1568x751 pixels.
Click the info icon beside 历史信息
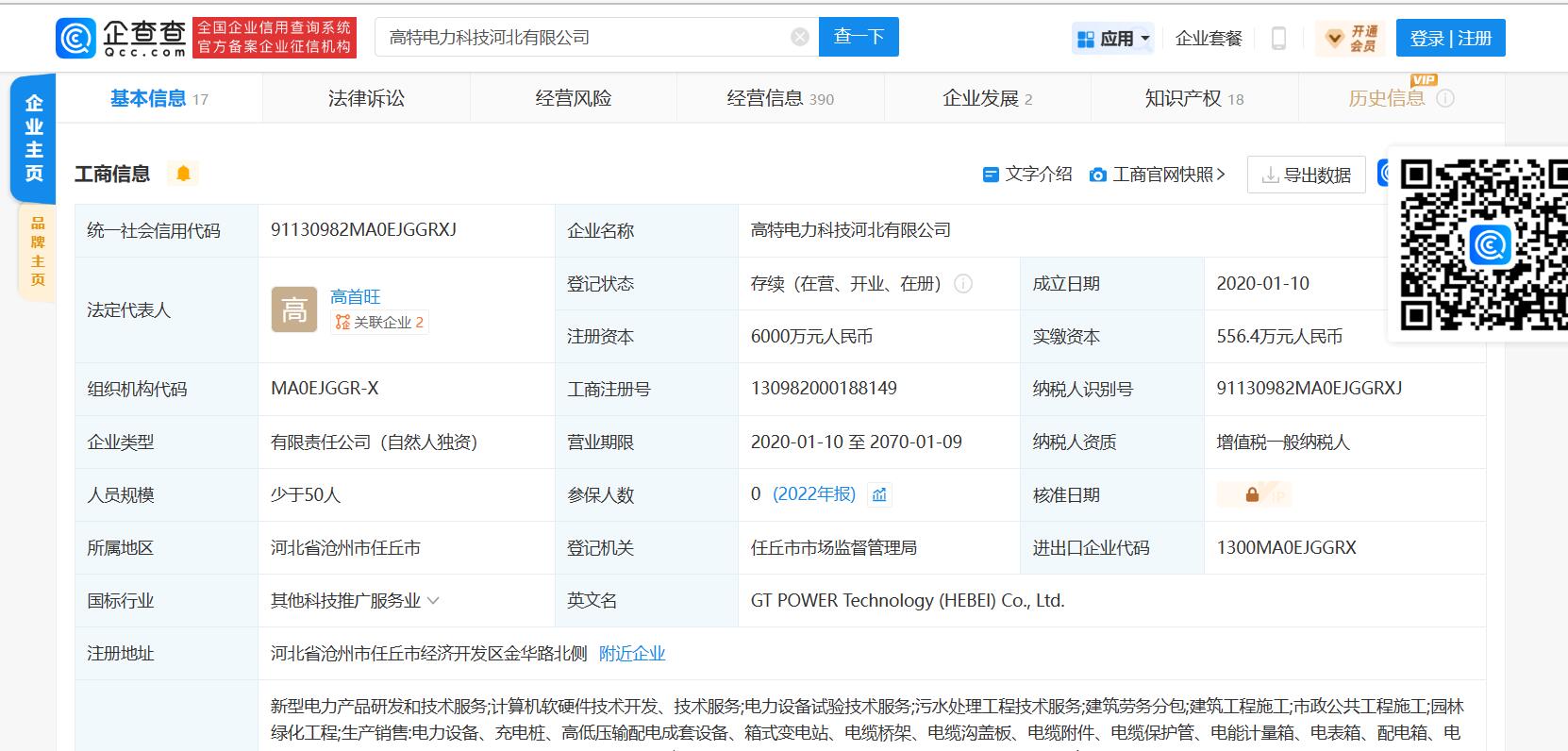click(1445, 98)
